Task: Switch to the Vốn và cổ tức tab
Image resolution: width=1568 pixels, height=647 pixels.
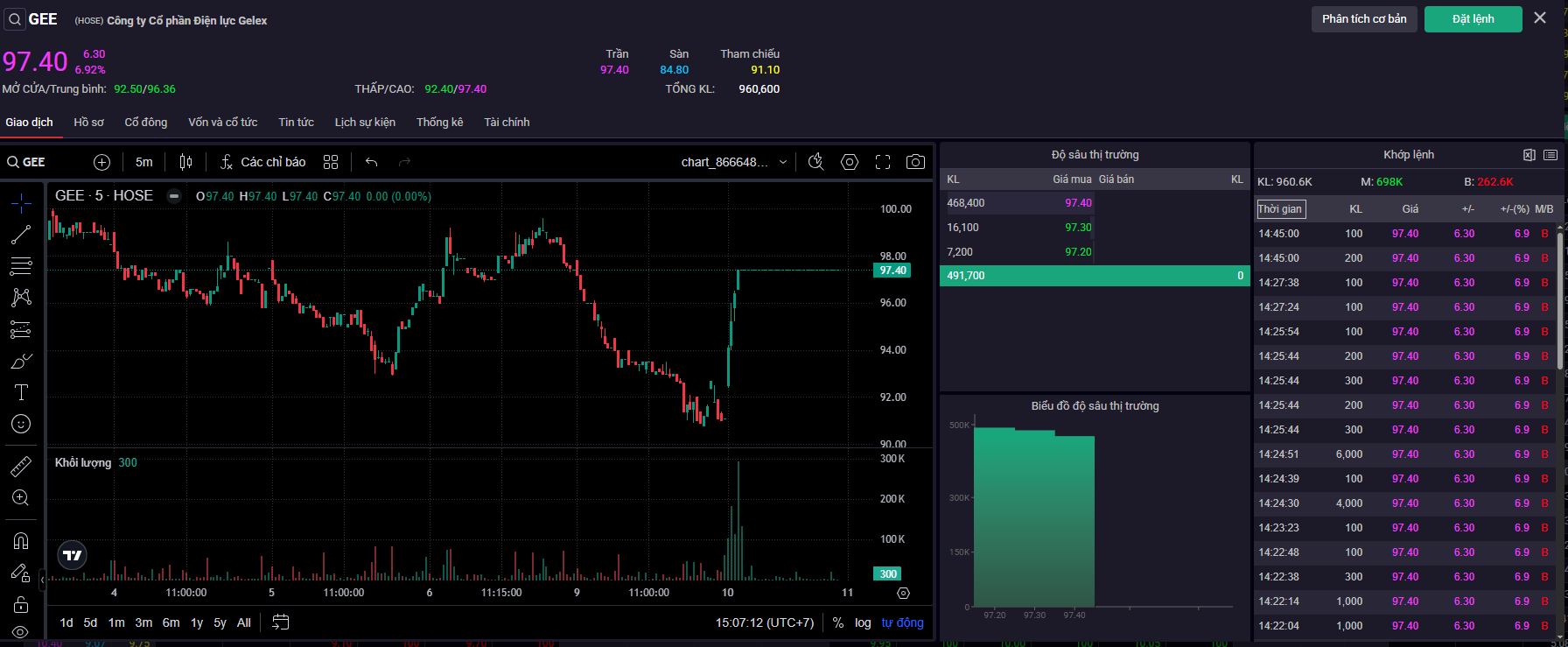Action: click(x=222, y=122)
